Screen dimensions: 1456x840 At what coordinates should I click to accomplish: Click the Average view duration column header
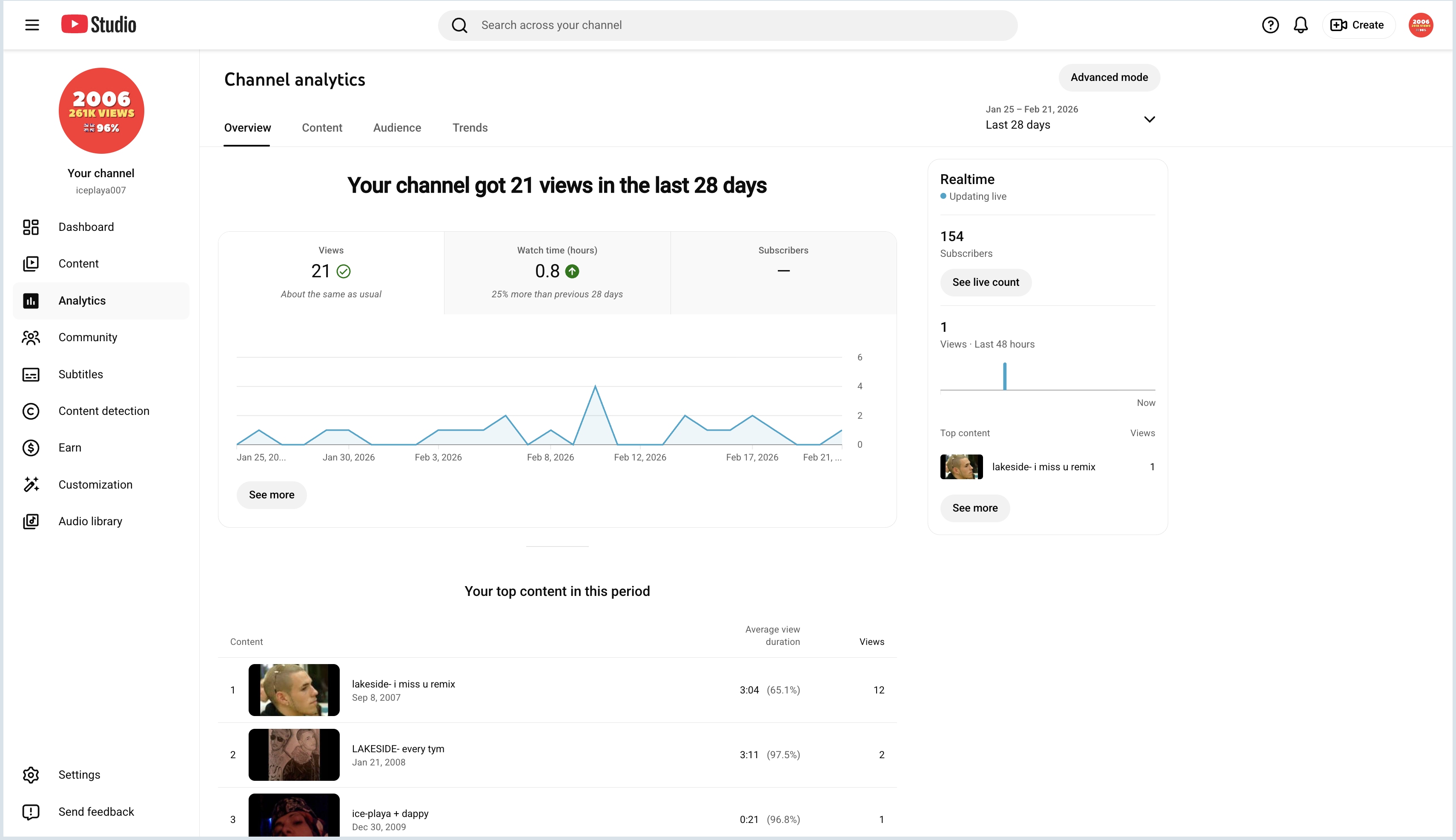point(772,635)
